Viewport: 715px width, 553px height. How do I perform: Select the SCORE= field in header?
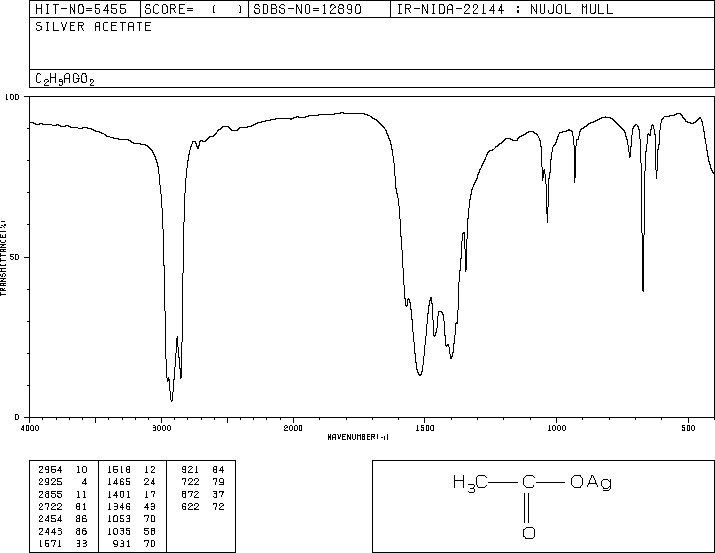(194, 9)
